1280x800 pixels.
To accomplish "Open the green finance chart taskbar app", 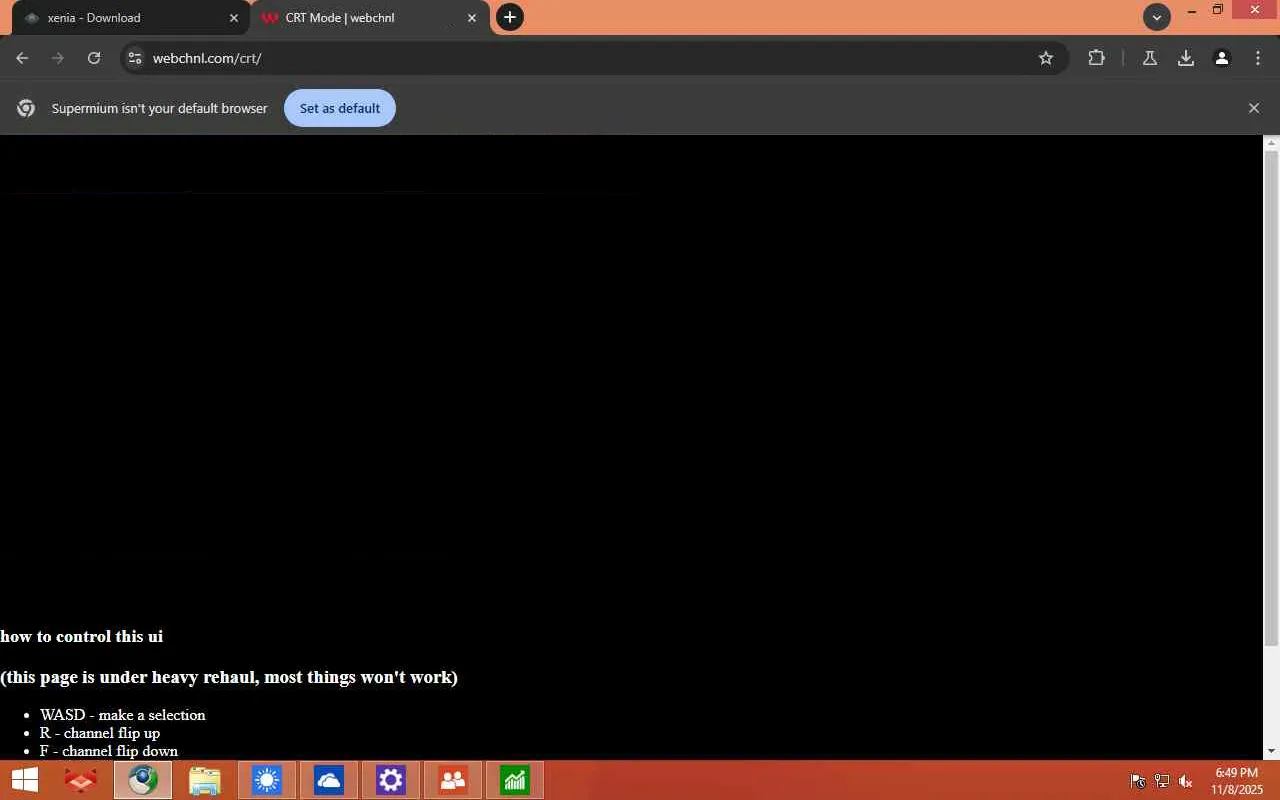I will (x=514, y=780).
